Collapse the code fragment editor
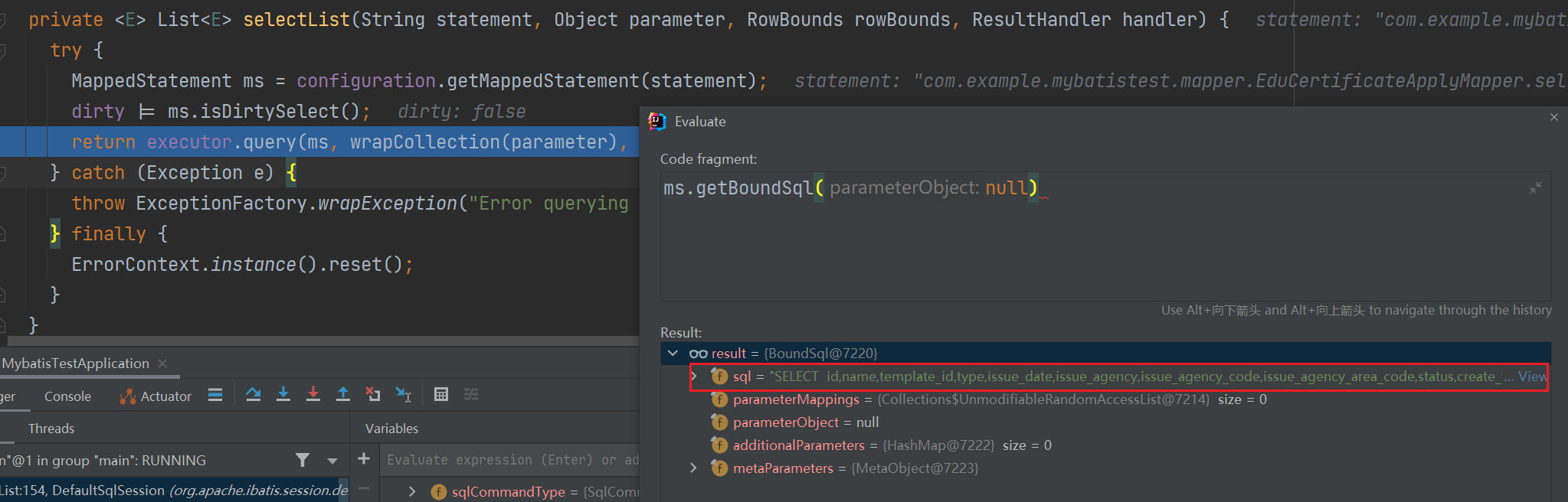This screenshot has height=502, width=1568. [1535, 188]
